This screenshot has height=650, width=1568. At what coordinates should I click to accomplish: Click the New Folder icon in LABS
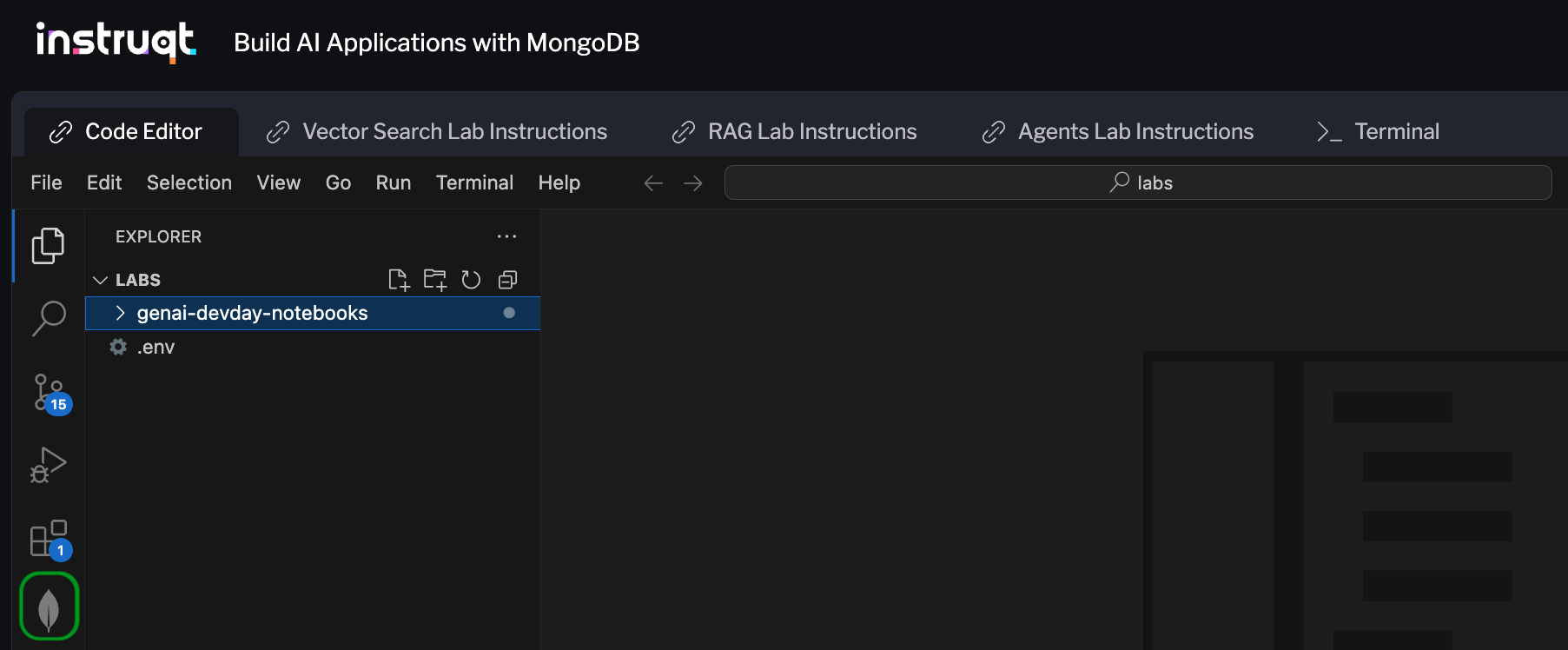(434, 280)
